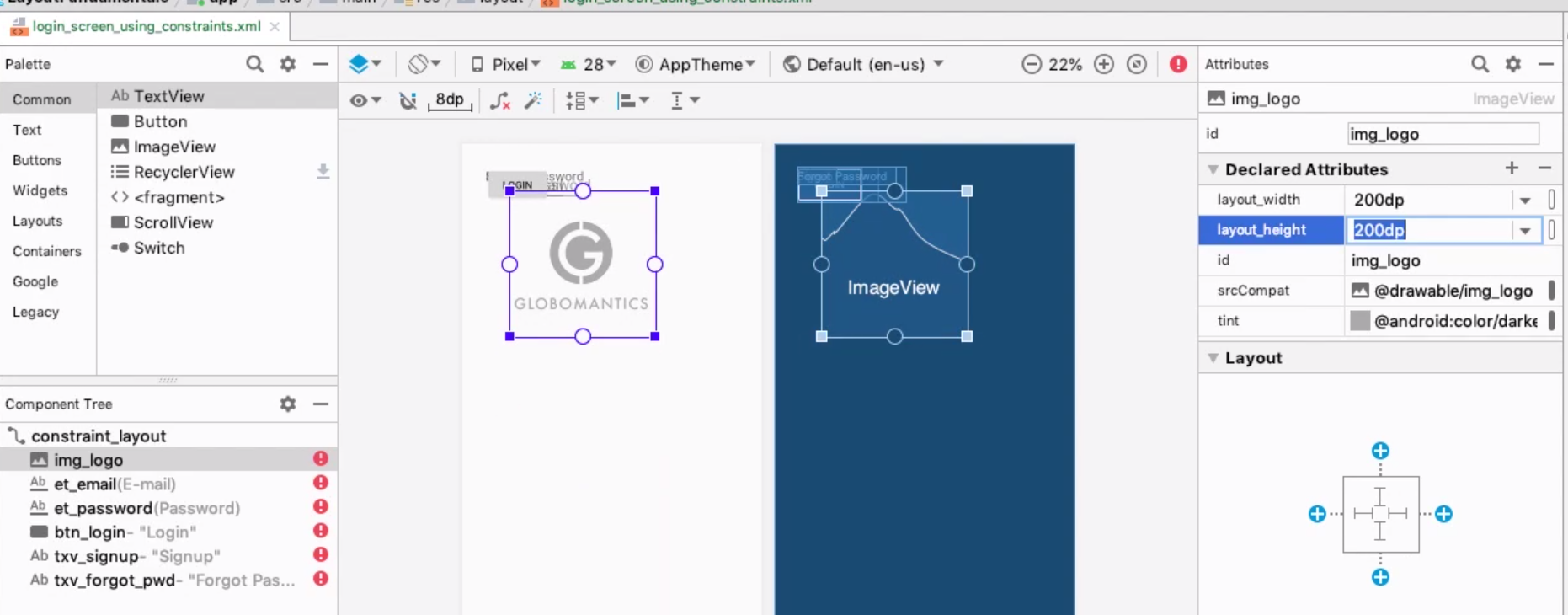Screen dimensions: 1568x615
Task: Set default margins 8dp
Action: 450,100
